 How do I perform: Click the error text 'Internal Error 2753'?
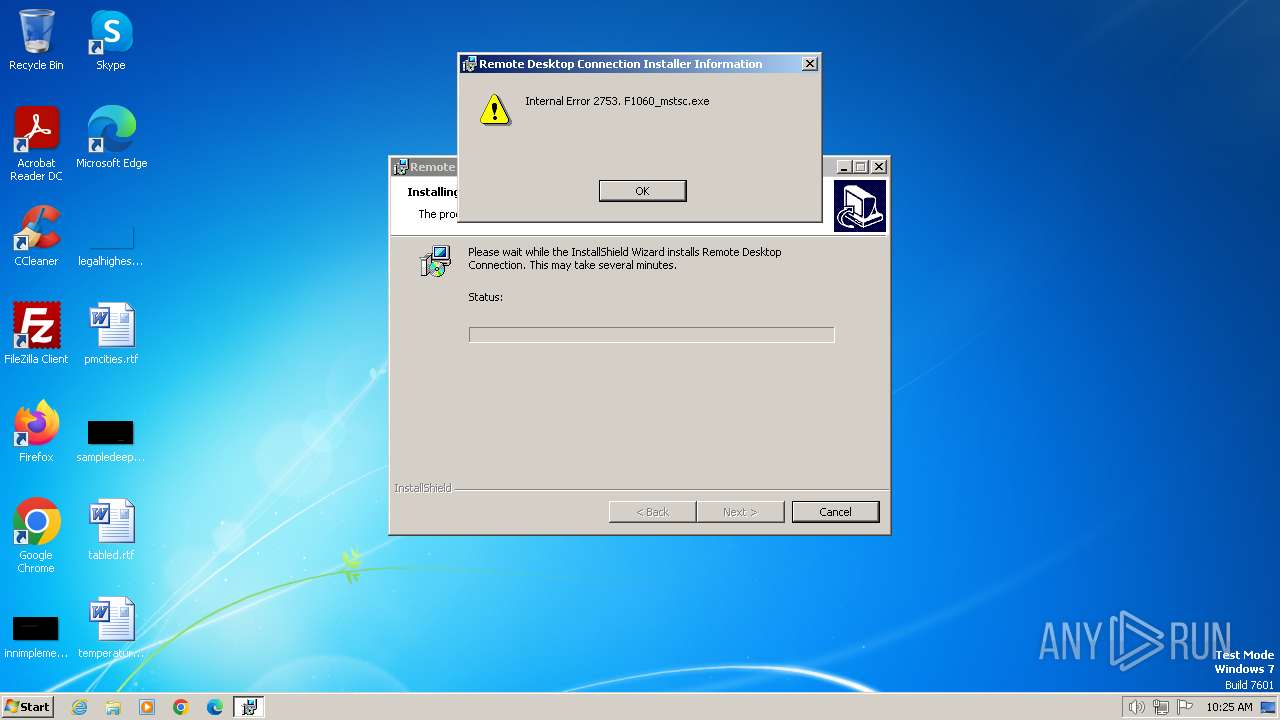coord(572,101)
